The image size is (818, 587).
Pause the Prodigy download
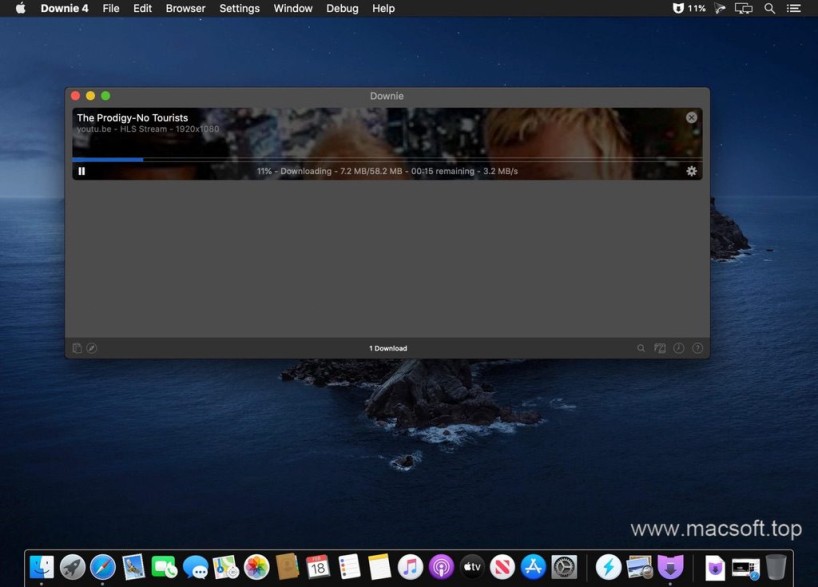(82, 171)
